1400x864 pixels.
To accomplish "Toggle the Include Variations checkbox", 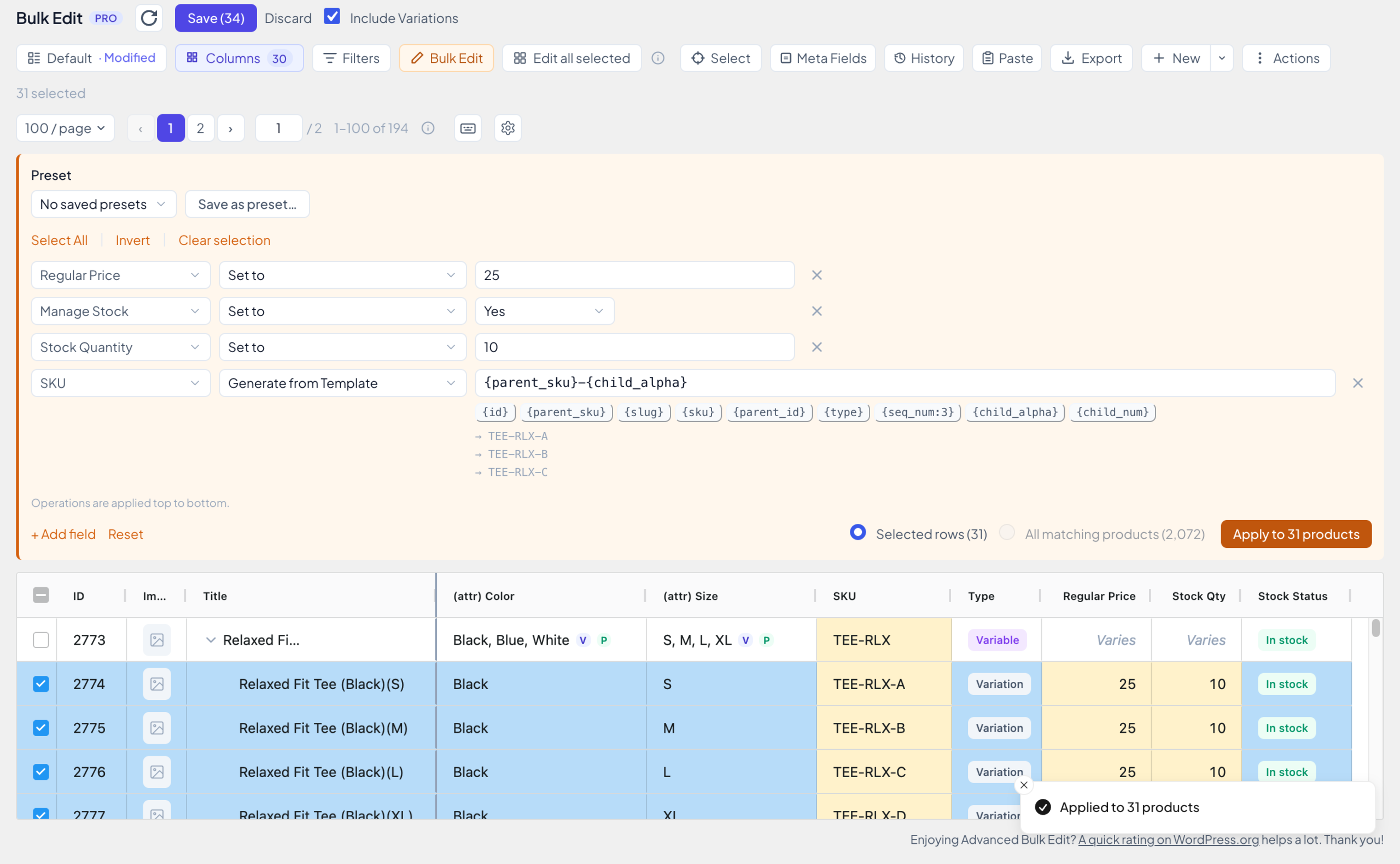I will click(332, 16).
